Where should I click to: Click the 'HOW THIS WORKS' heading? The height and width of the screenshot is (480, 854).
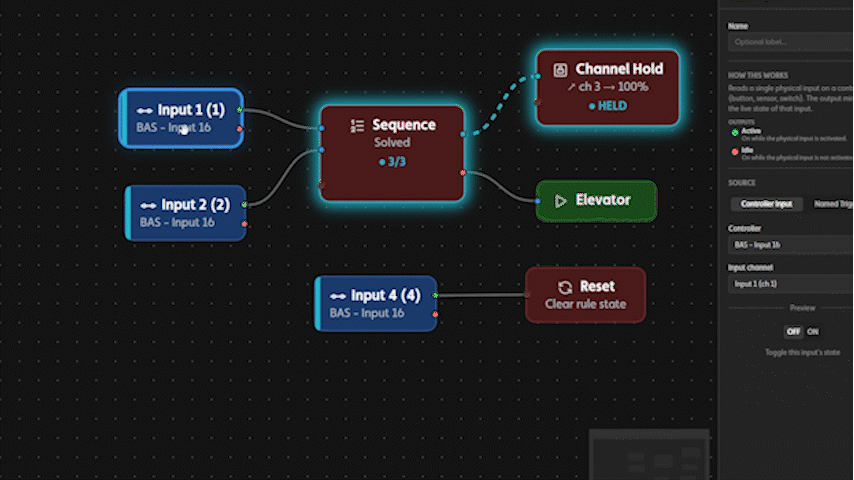[758, 75]
